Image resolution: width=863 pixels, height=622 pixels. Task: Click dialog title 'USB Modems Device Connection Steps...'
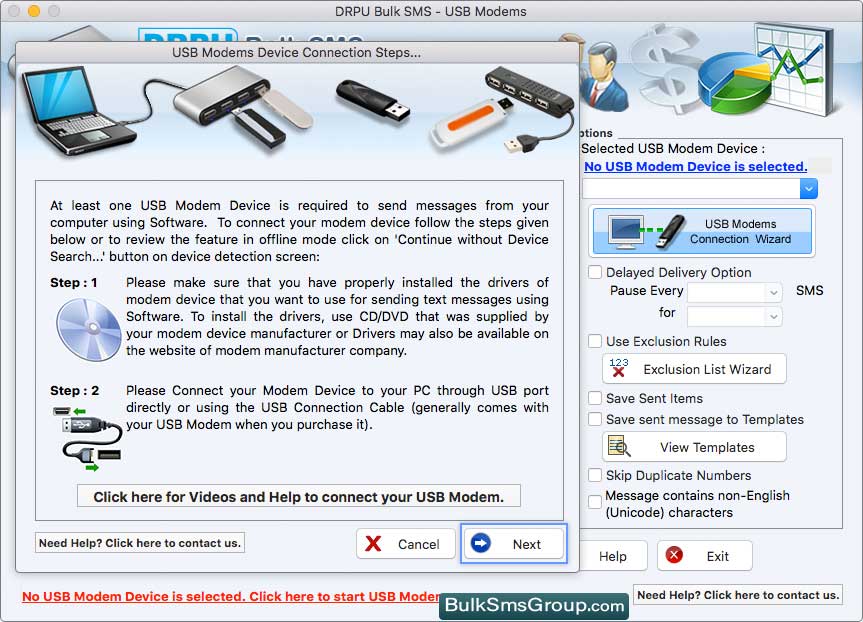(x=297, y=52)
